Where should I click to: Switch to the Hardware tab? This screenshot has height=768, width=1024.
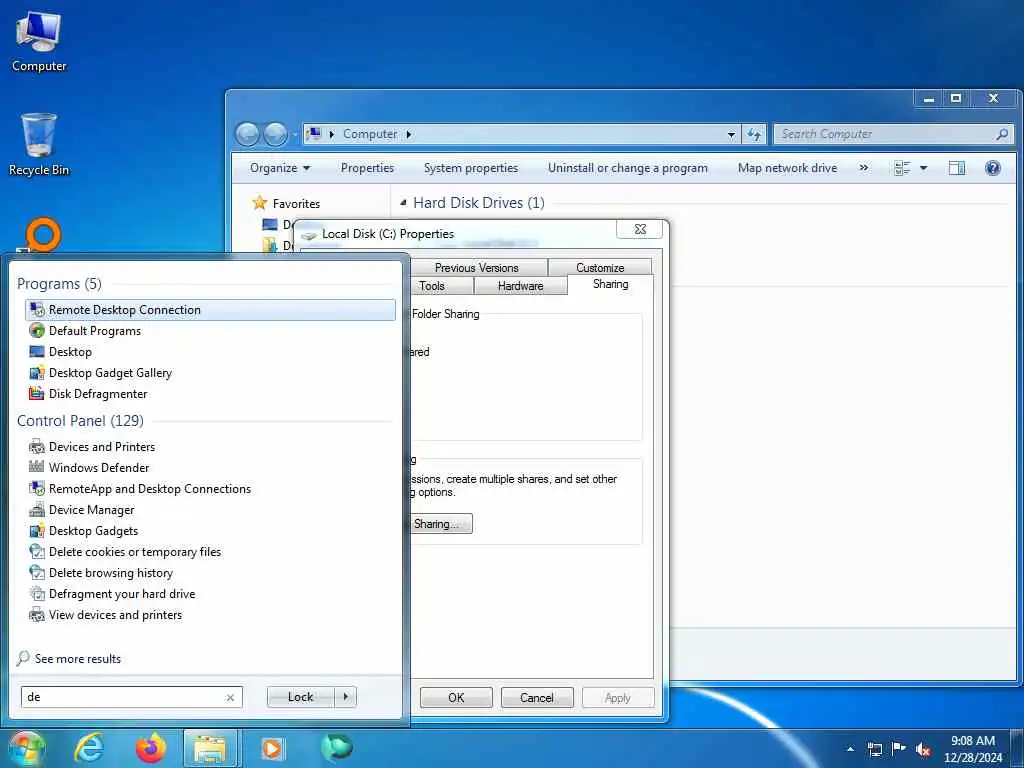[520, 285]
